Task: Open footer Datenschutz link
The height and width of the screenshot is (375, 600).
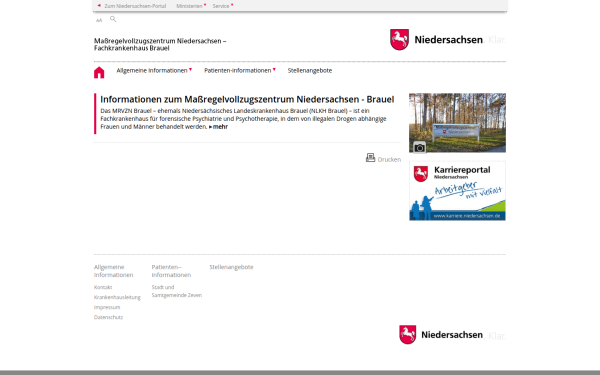Action: coord(108,317)
